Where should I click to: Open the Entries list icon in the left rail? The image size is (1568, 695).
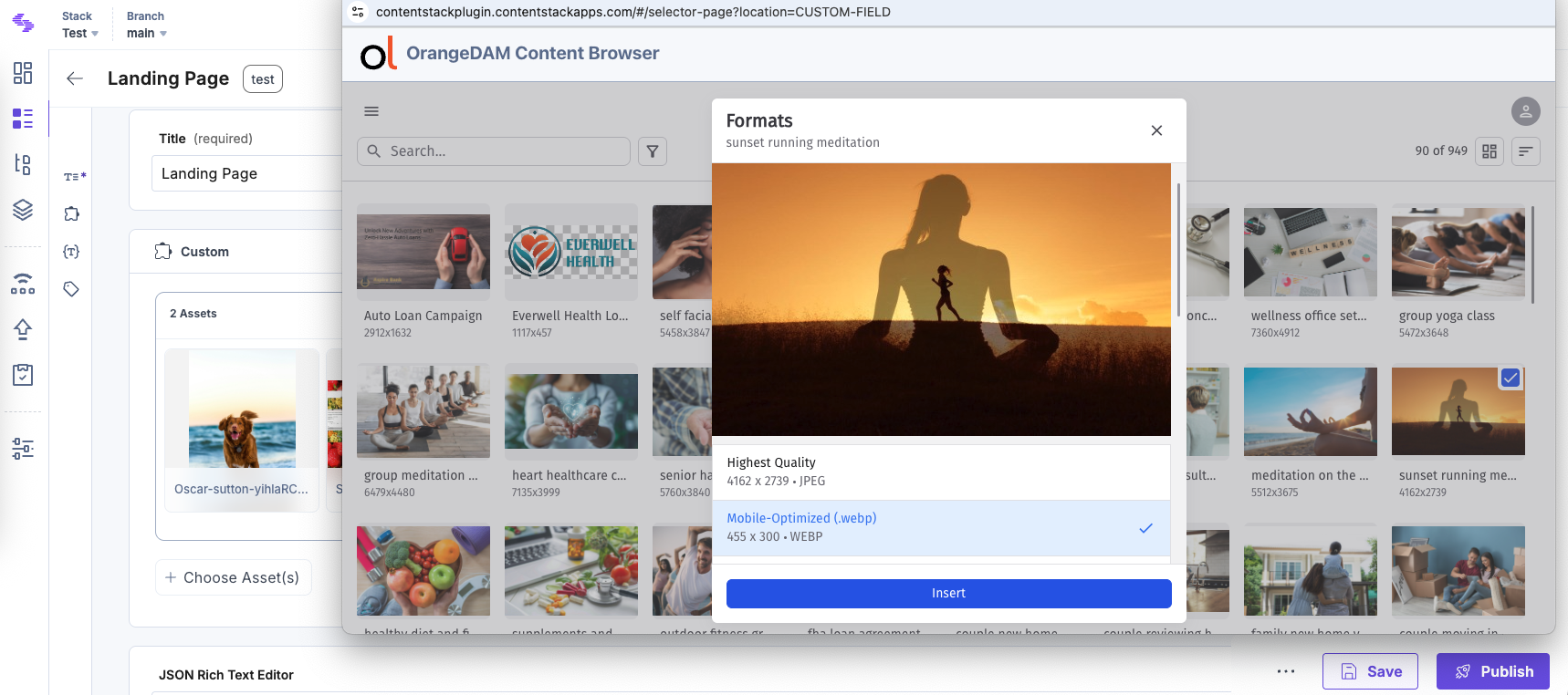click(x=23, y=119)
